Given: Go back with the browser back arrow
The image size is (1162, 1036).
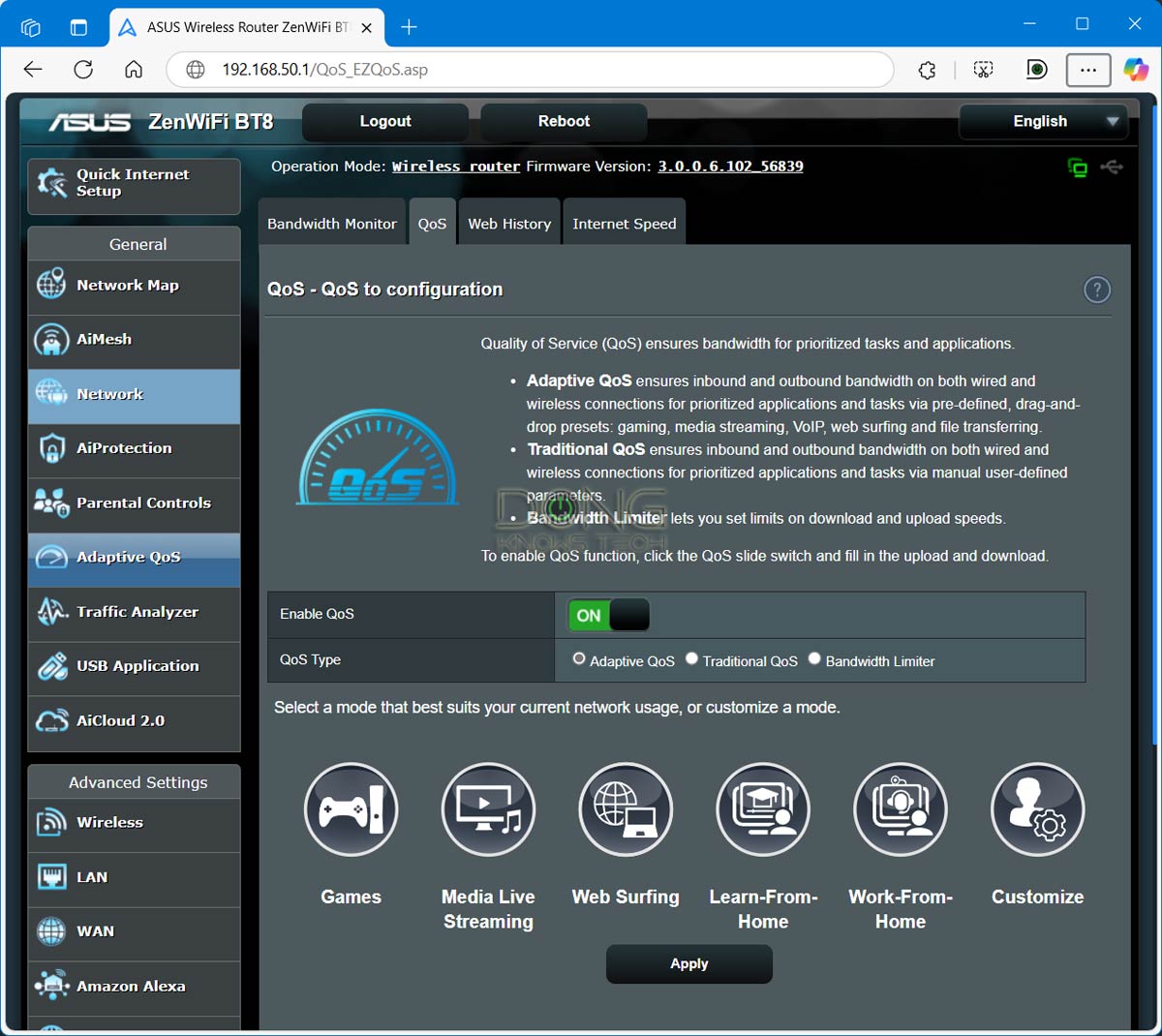Looking at the screenshot, I should click(33, 70).
